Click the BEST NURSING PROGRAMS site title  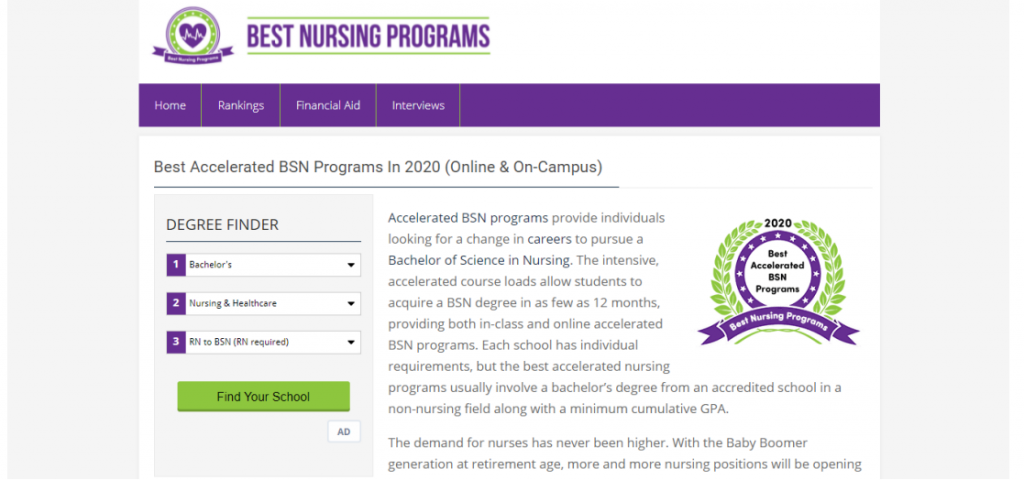(368, 37)
